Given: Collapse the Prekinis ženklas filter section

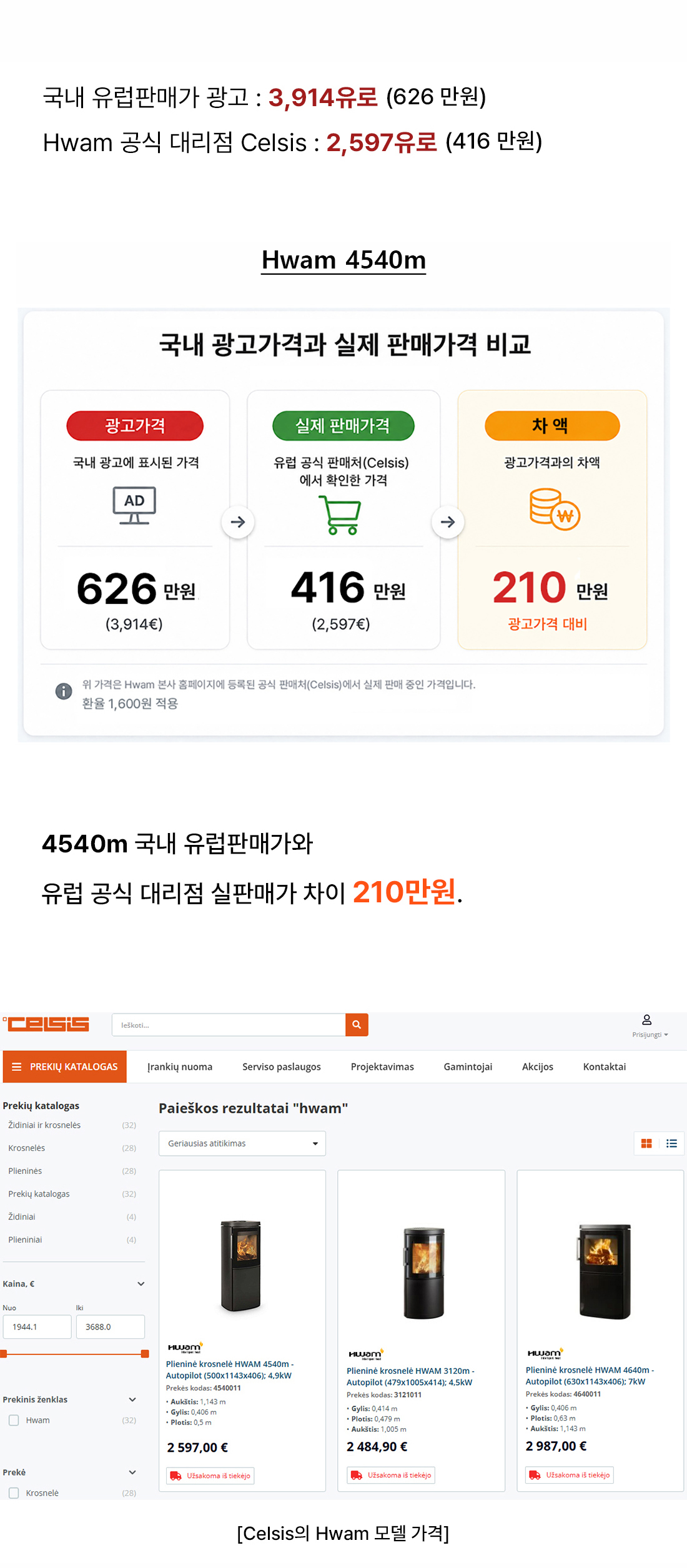Looking at the screenshot, I should click(132, 1399).
